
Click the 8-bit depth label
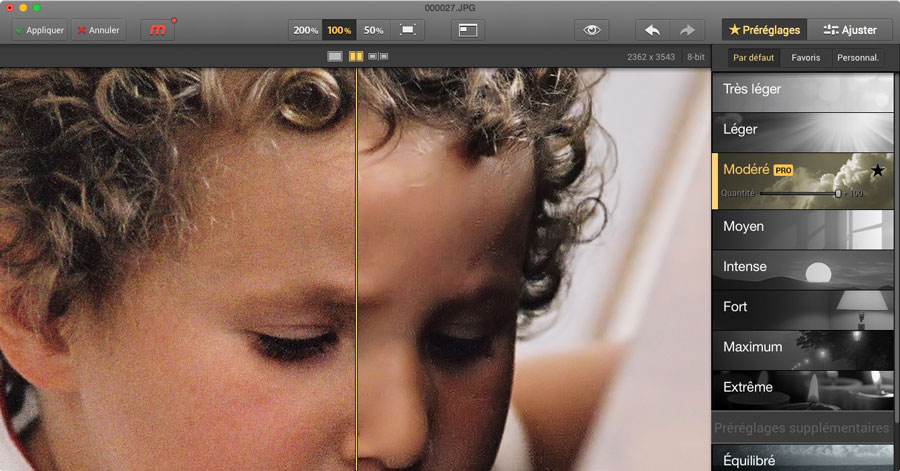[x=696, y=57]
